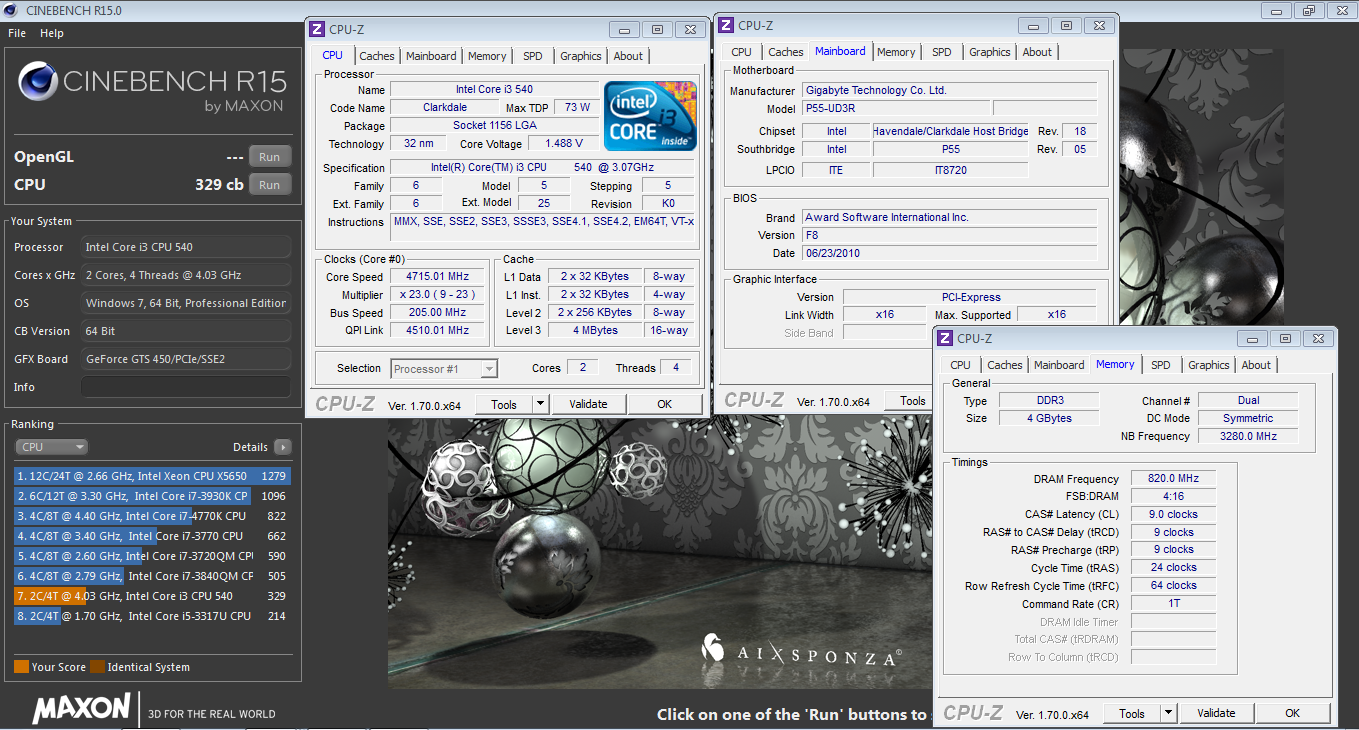
Task: Select Memory tab in Mainboard window
Action: pyautogui.click(x=896, y=52)
